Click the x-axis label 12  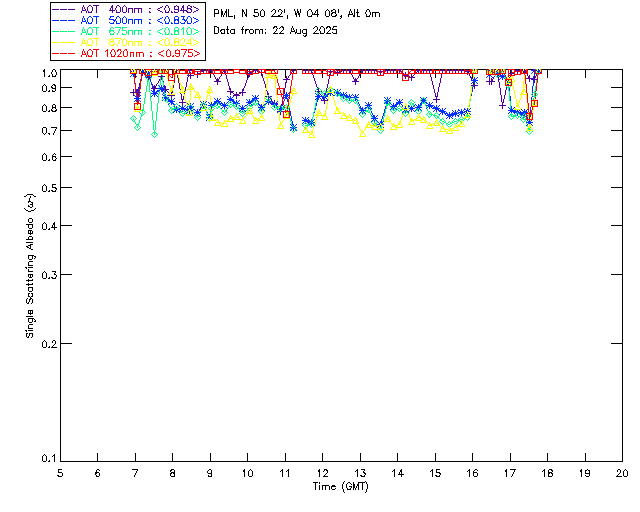[x=322, y=473]
